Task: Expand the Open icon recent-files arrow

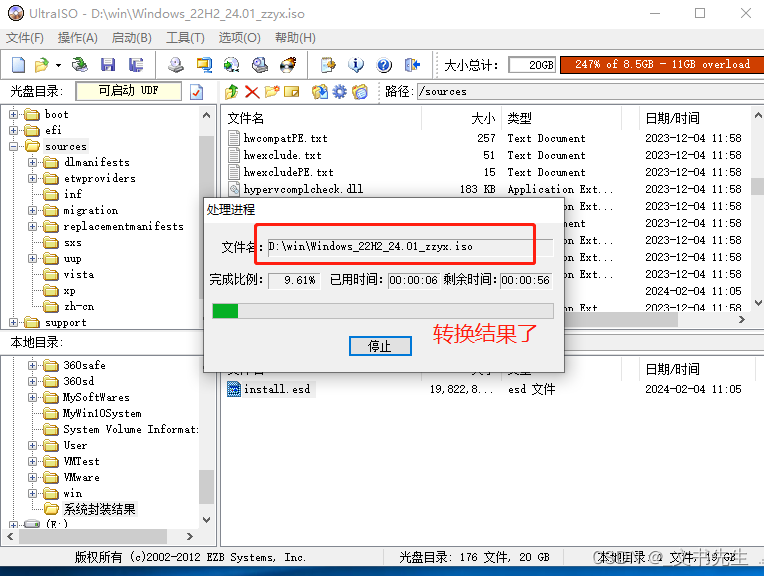Action: [x=58, y=65]
